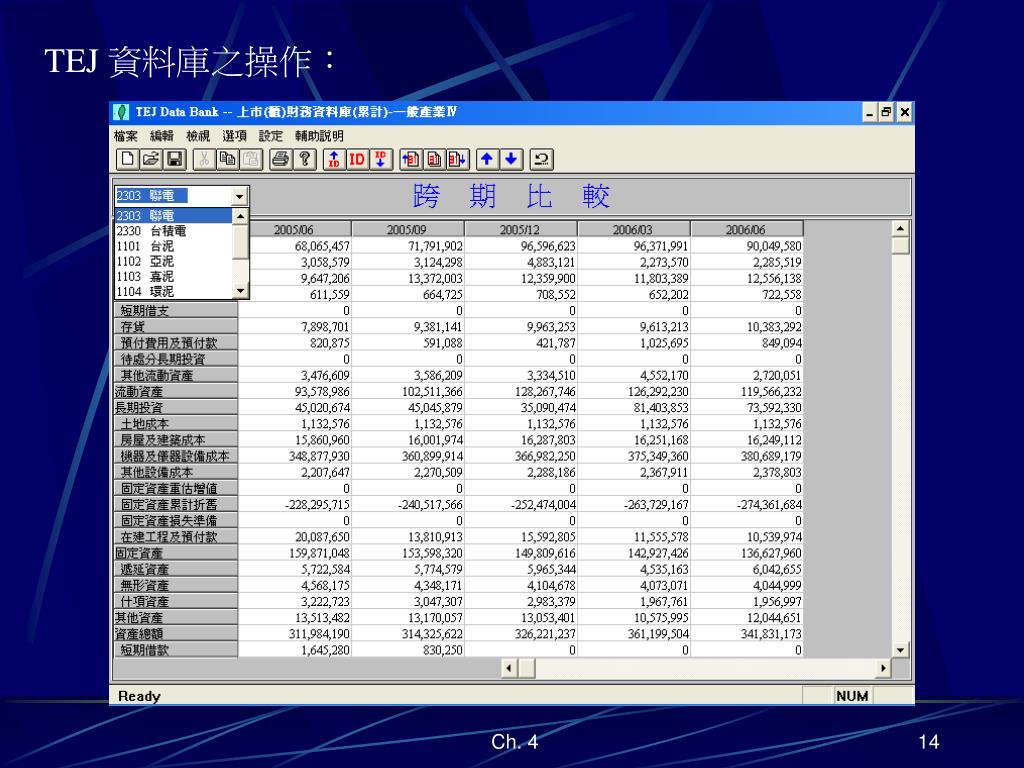Click the previous ID up-arrow icon
This screenshot has height=768, width=1024.
(334, 159)
